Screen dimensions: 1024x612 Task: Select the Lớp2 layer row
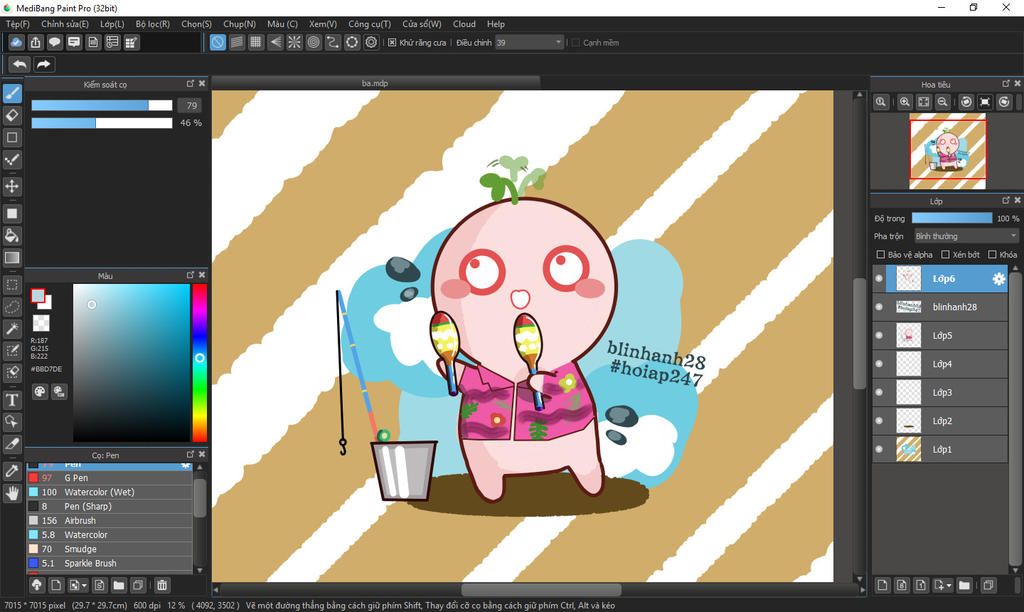[x=941, y=421]
